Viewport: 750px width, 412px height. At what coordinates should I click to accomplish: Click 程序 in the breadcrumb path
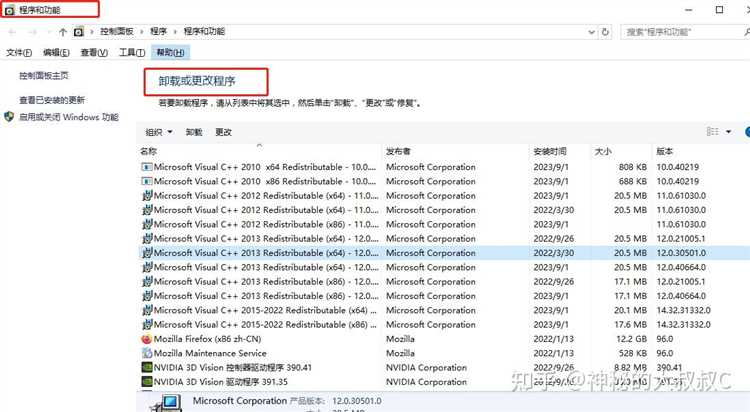pyautogui.click(x=159, y=32)
